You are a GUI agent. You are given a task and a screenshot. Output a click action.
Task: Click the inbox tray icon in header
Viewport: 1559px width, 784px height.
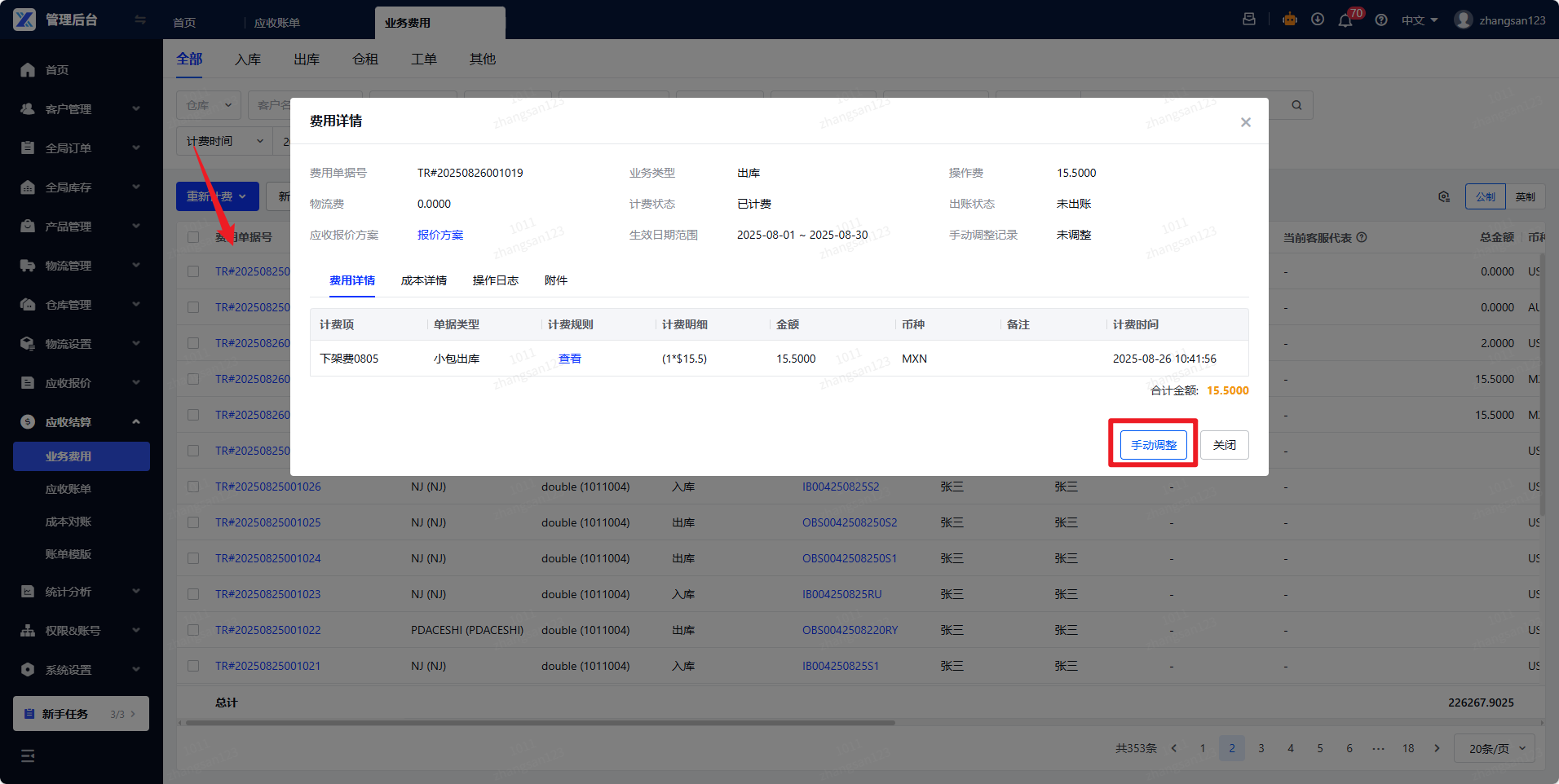1249,20
